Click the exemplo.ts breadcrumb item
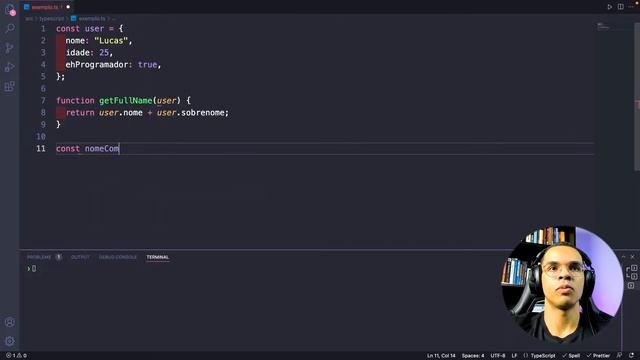This screenshot has width=640, height=360. tap(88, 19)
